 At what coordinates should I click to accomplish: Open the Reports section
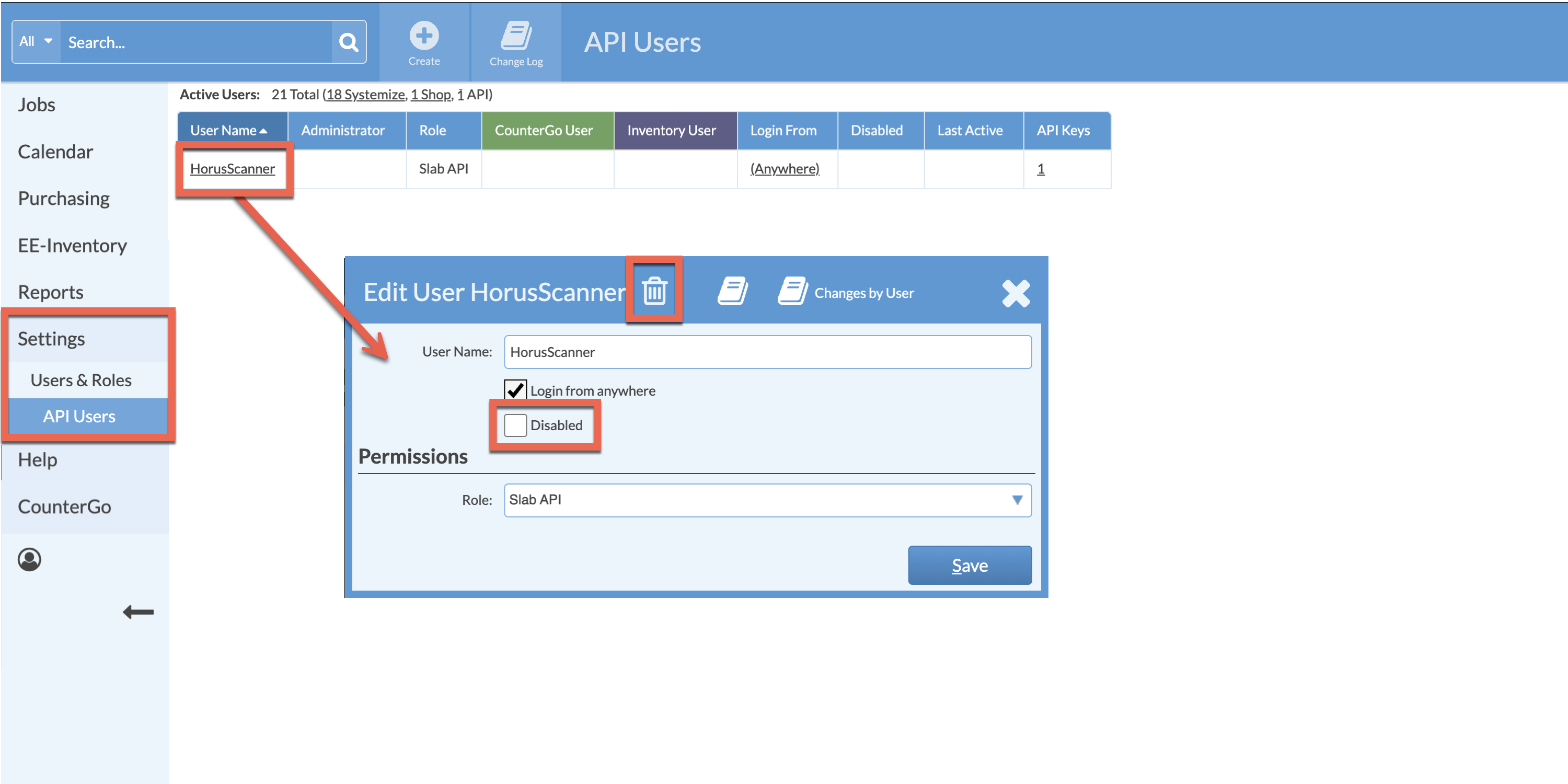click(51, 292)
